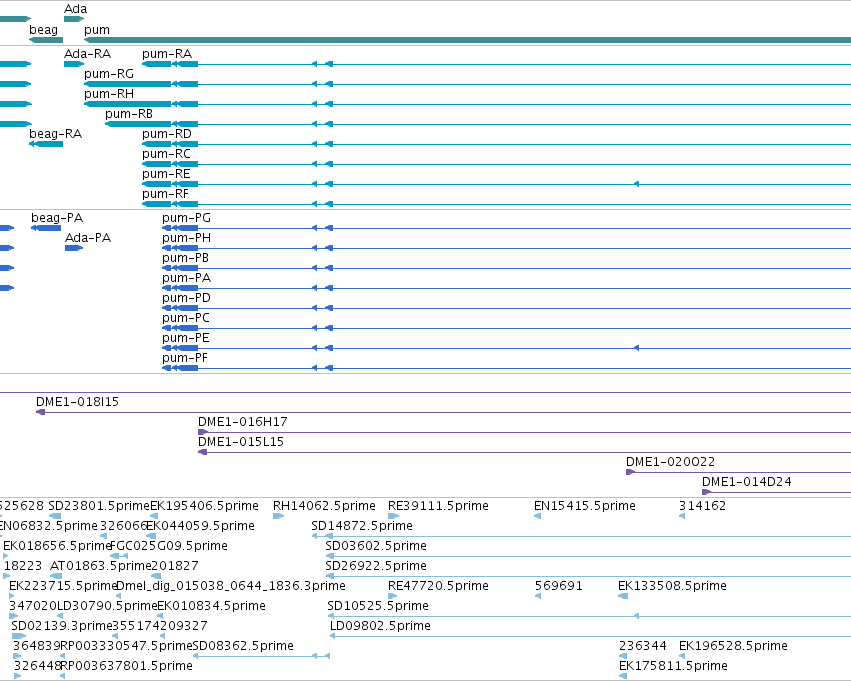Select EST 569691 label
This screenshot has height=681, width=851.
pyautogui.click(x=558, y=586)
